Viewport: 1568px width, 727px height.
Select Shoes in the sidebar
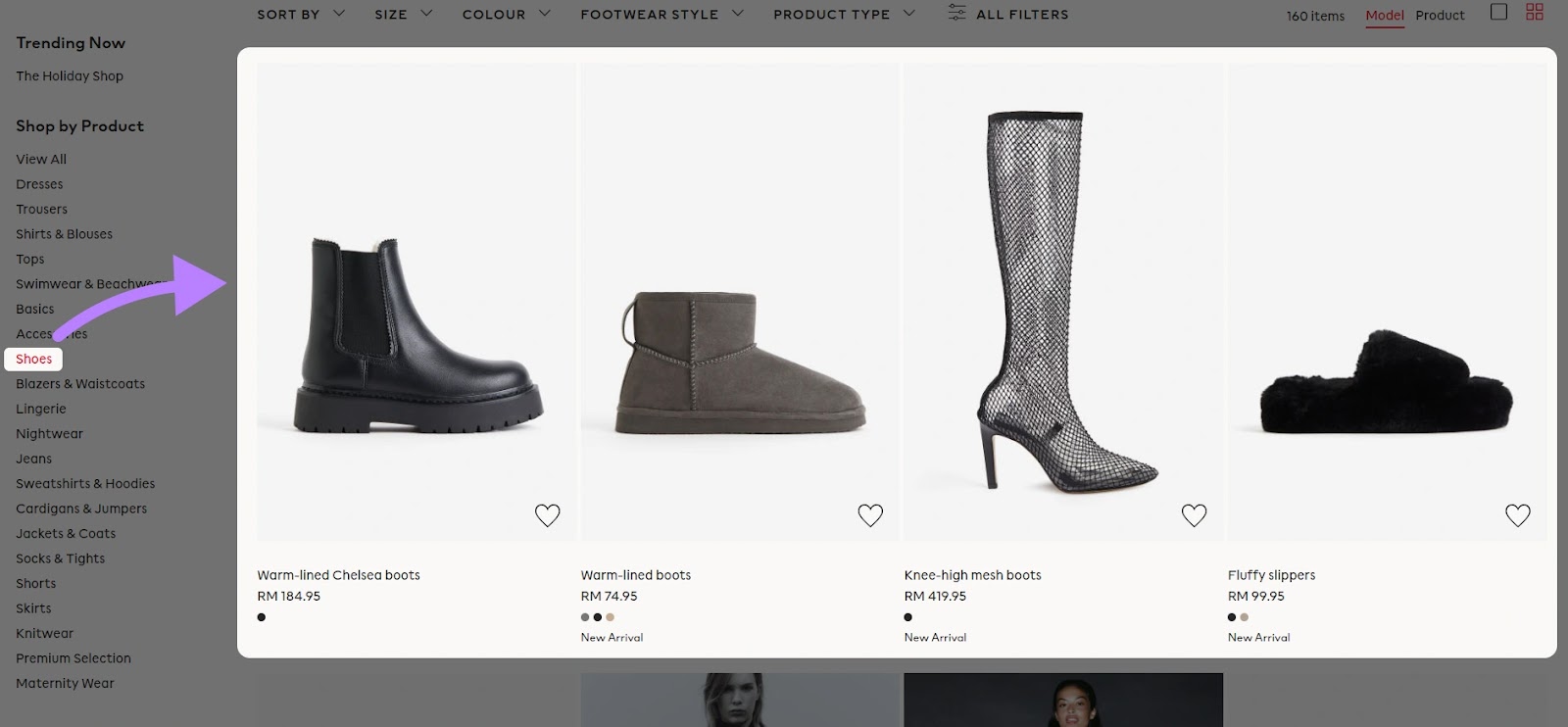point(32,359)
